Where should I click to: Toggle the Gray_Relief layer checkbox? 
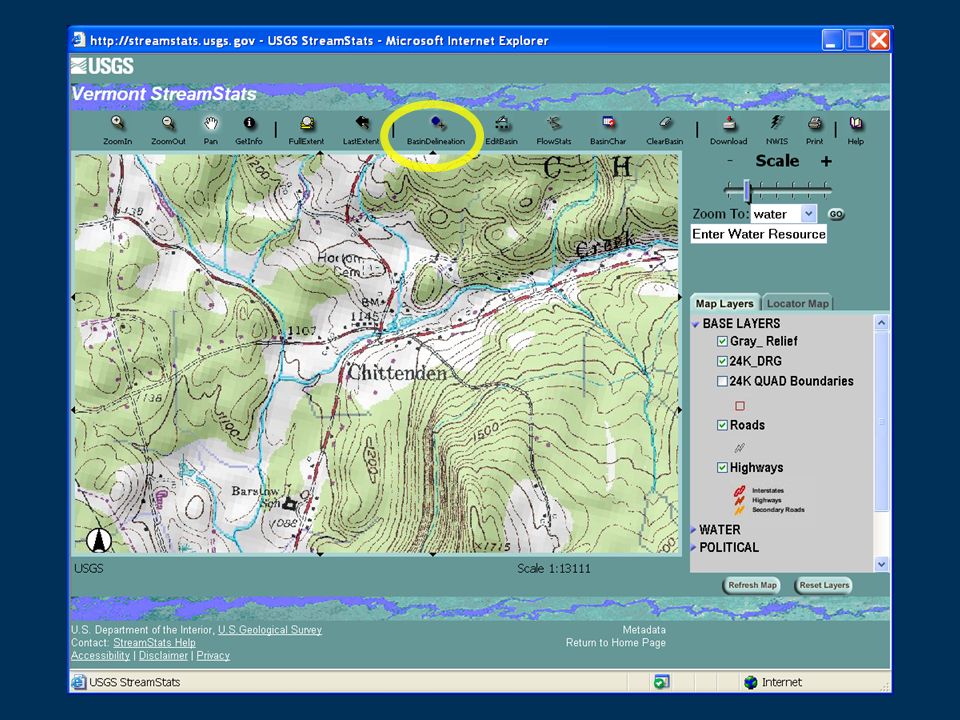click(x=722, y=341)
